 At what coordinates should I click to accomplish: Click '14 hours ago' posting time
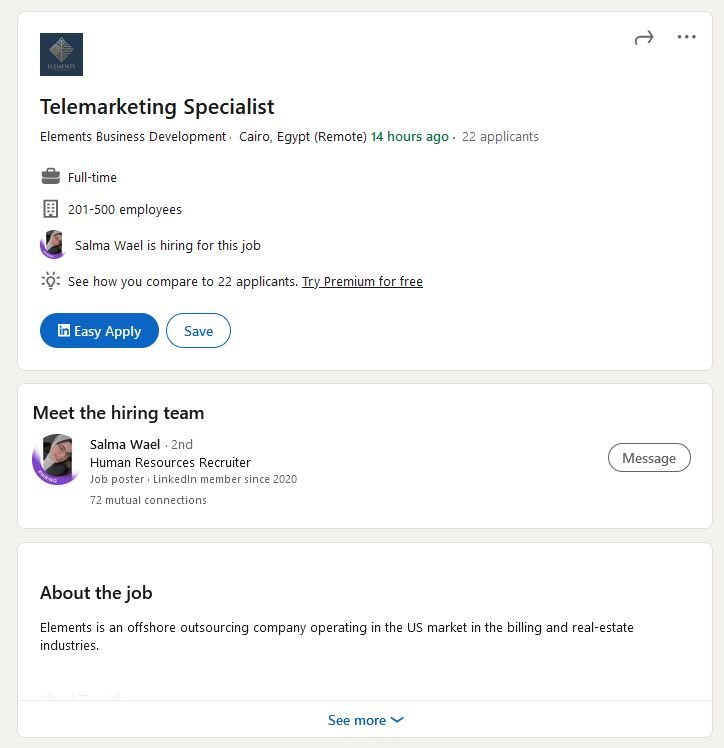pyautogui.click(x=410, y=137)
